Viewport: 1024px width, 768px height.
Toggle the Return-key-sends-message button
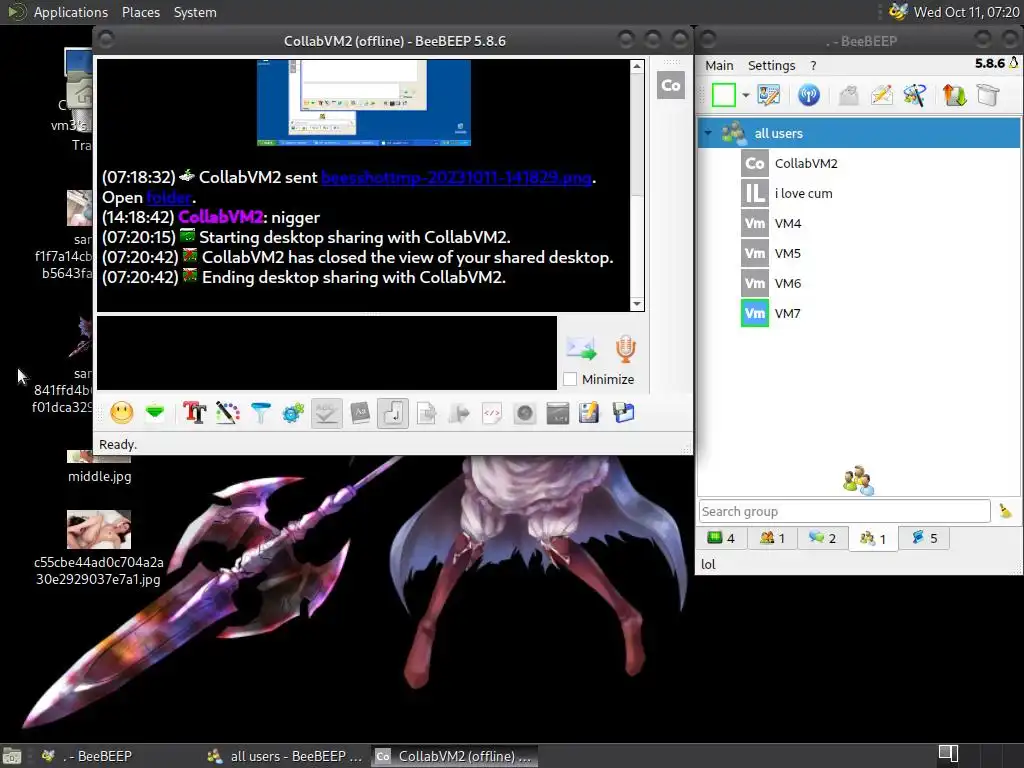[393, 413]
